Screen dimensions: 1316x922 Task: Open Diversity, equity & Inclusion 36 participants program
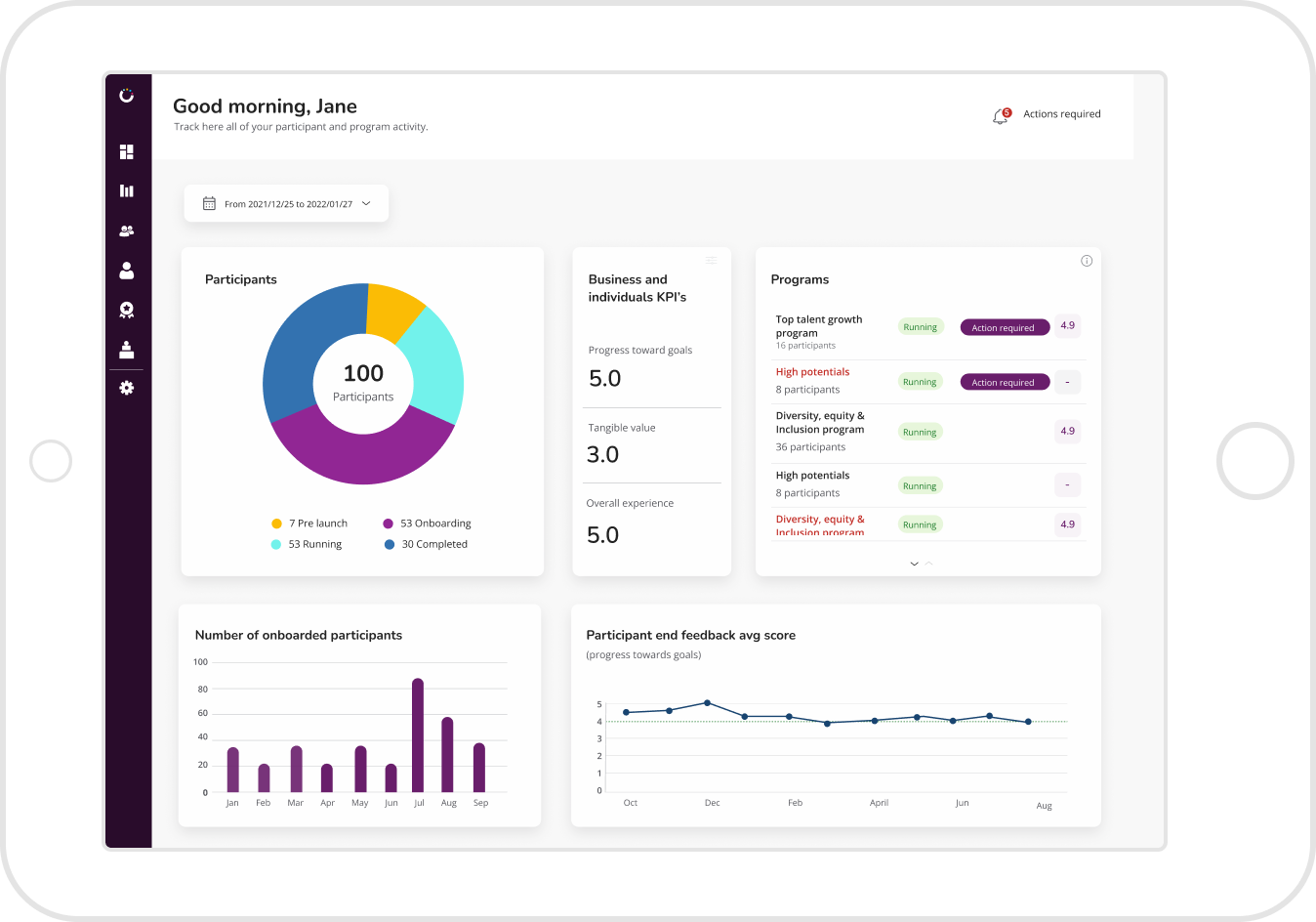coord(820,423)
